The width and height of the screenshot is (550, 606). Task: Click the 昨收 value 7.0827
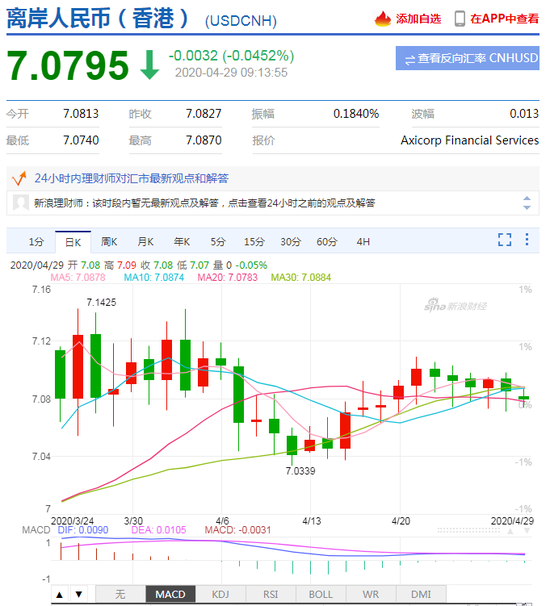[x=204, y=114]
